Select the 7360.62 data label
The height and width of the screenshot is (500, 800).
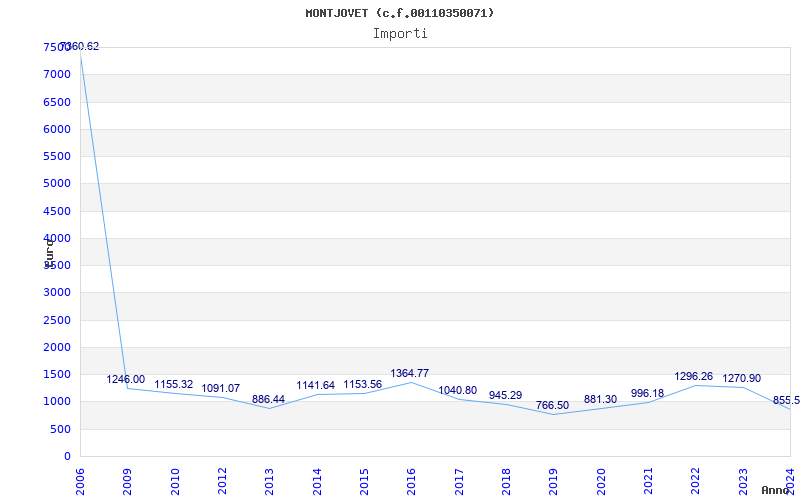coord(80,46)
